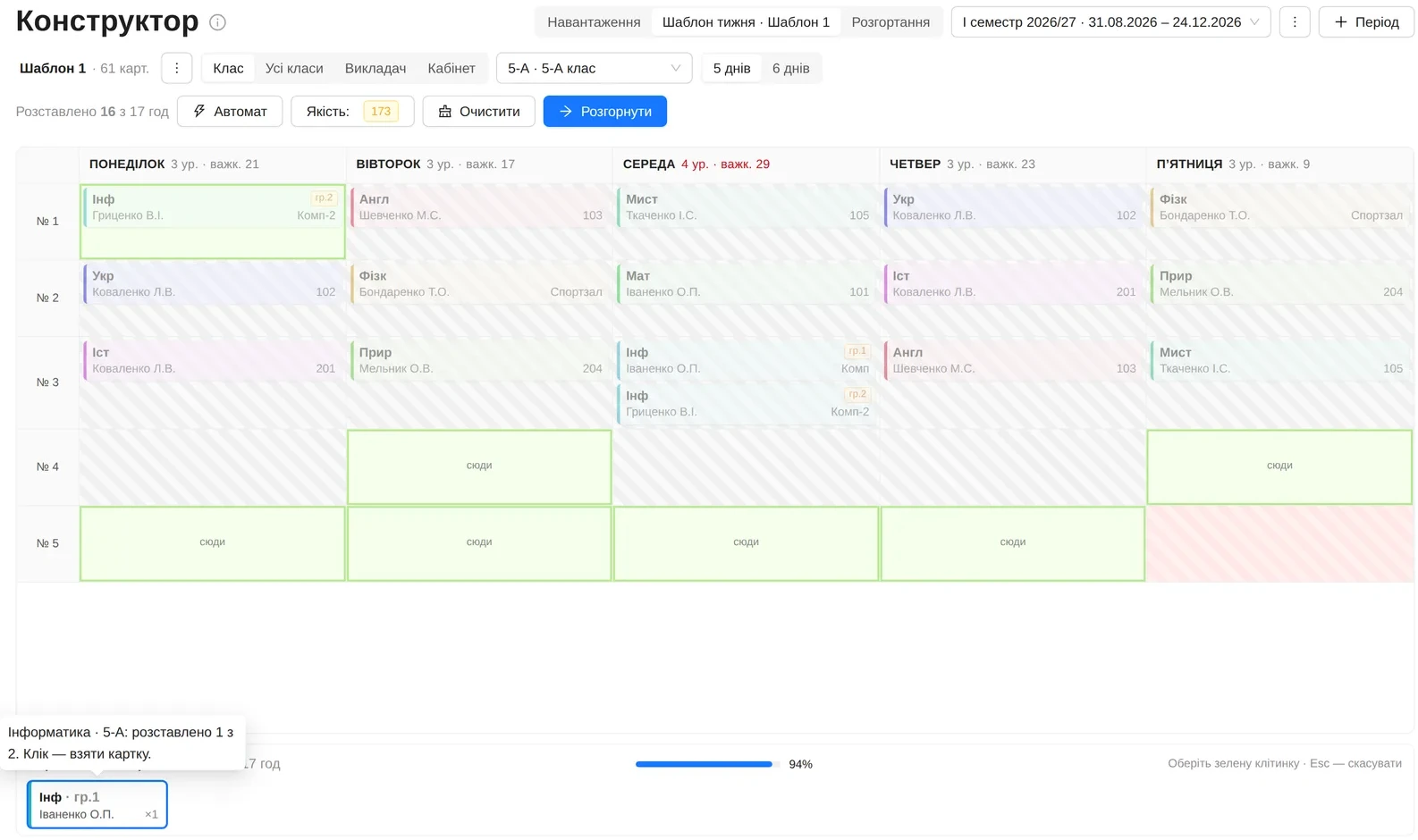Switch view to Усі класи
This screenshot has height=840, width=1418.
point(294,68)
